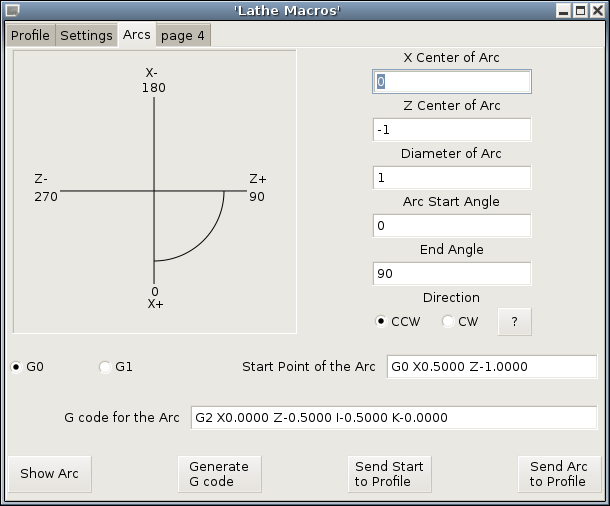Focus the X Center of Arc field
Screen dimensions: 610x506
pyautogui.click(x=450, y=82)
